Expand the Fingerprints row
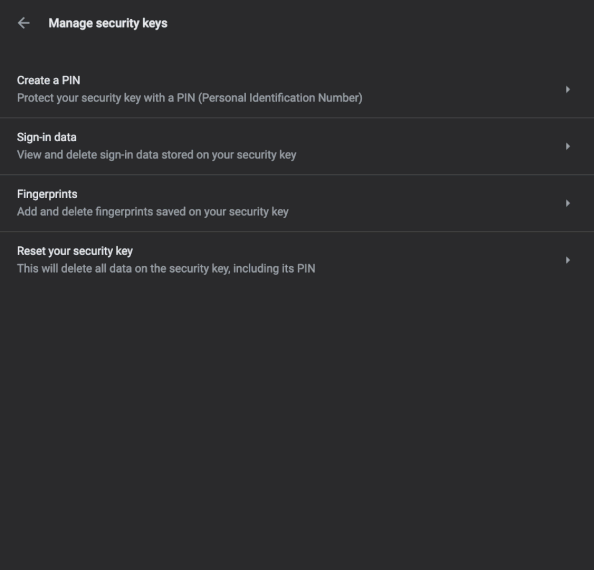594x570 pixels. pos(297,203)
